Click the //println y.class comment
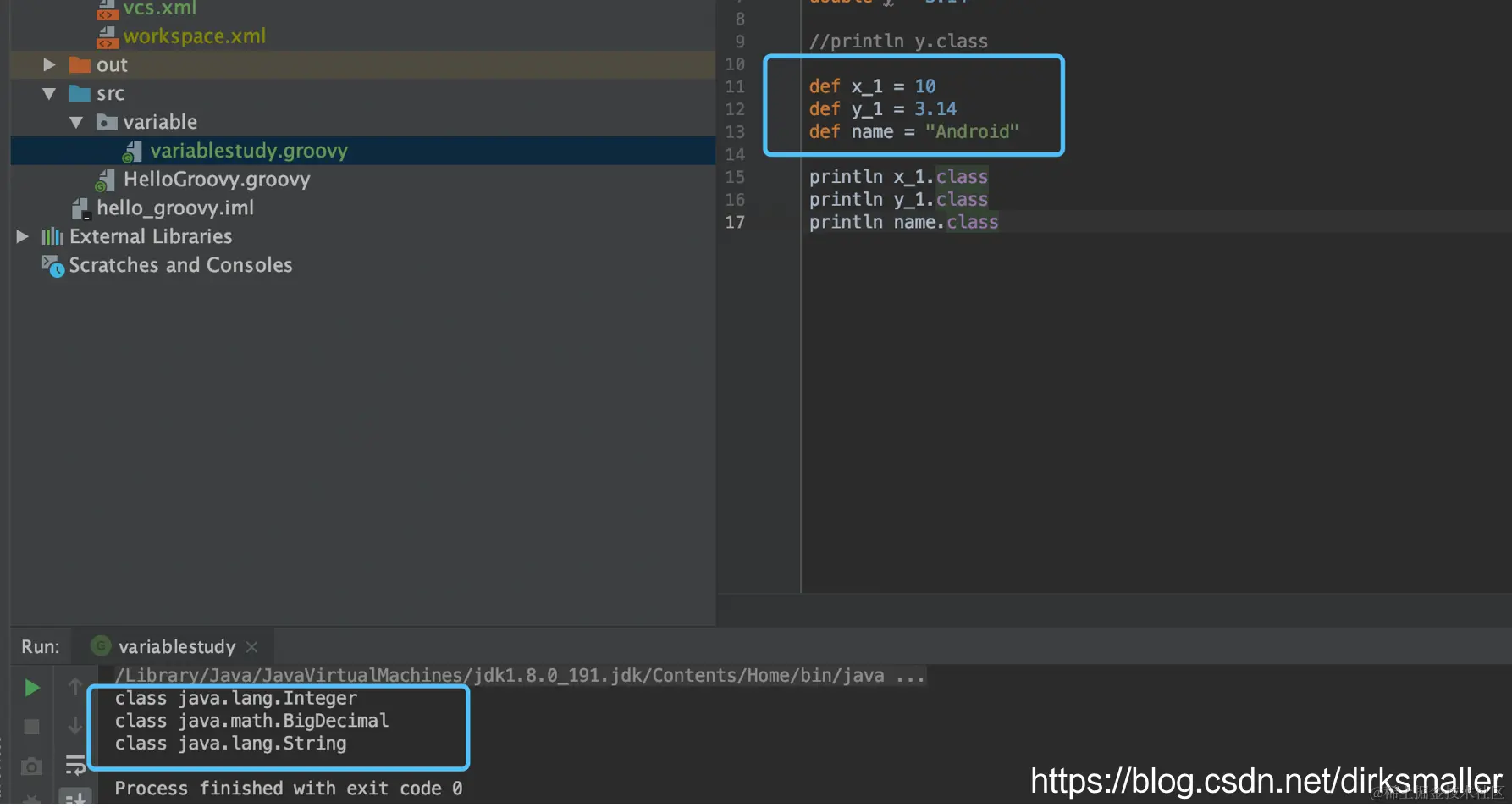The height and width of the screenshot is (808, 1512). tap(898, 42)
